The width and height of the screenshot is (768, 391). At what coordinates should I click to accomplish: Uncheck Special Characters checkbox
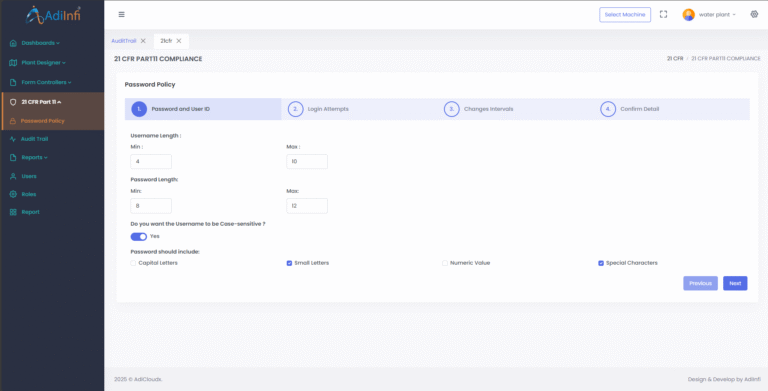(x=601, y=263)
